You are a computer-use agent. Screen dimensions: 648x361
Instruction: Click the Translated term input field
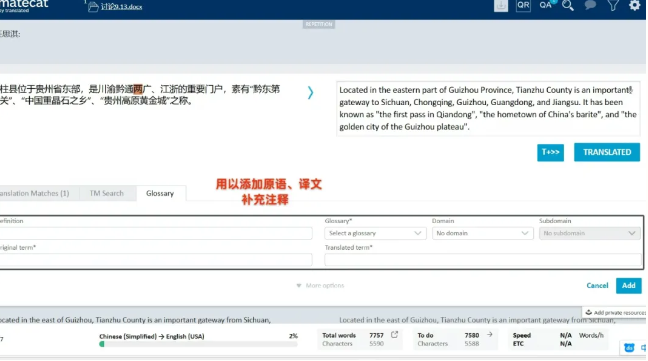[x=483, y=260]
